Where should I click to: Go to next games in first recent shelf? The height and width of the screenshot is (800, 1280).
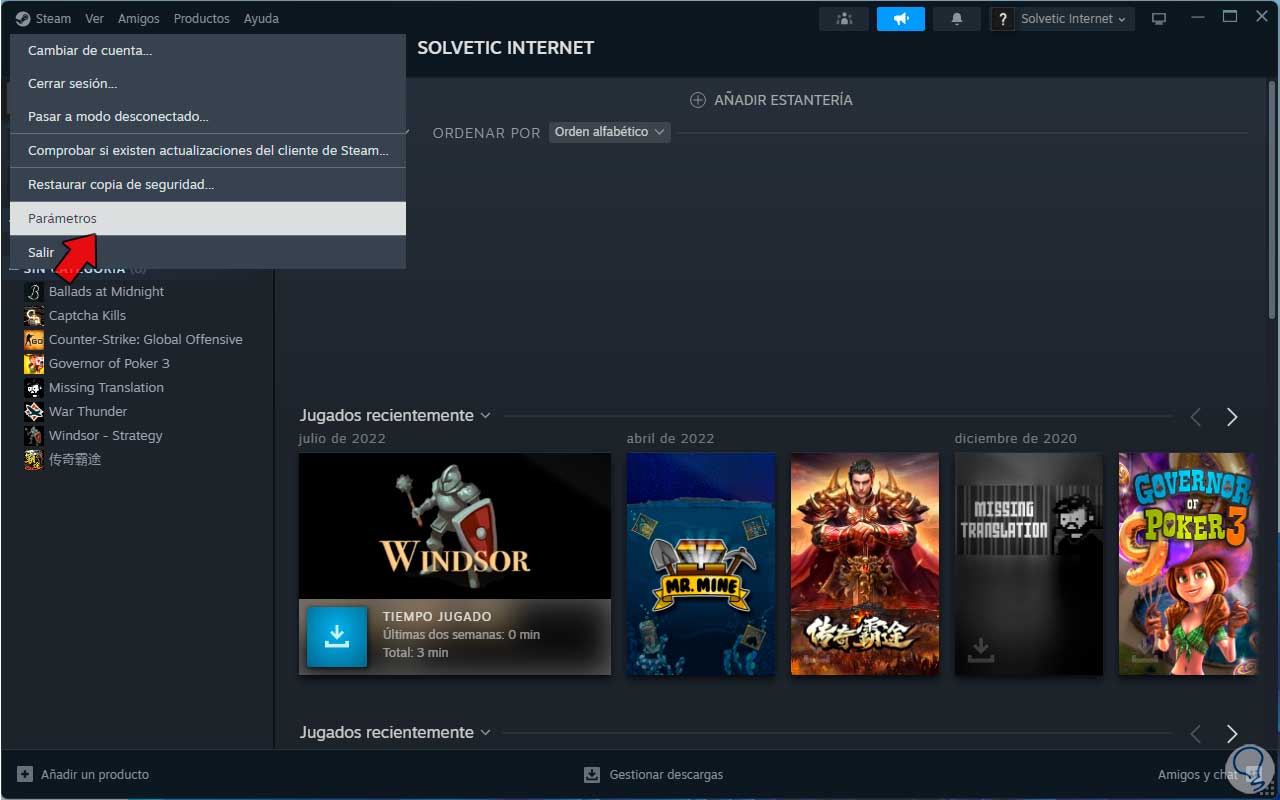click(1232, 417)
